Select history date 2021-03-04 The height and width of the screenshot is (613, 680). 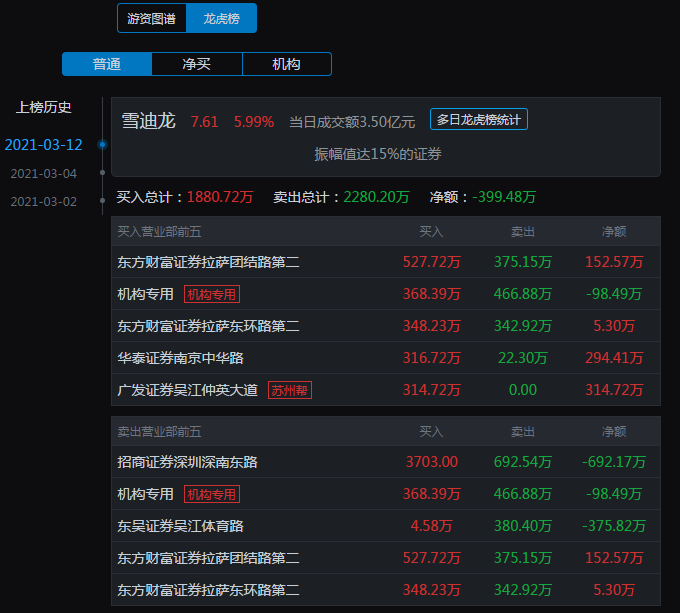[x=43, y=173]
